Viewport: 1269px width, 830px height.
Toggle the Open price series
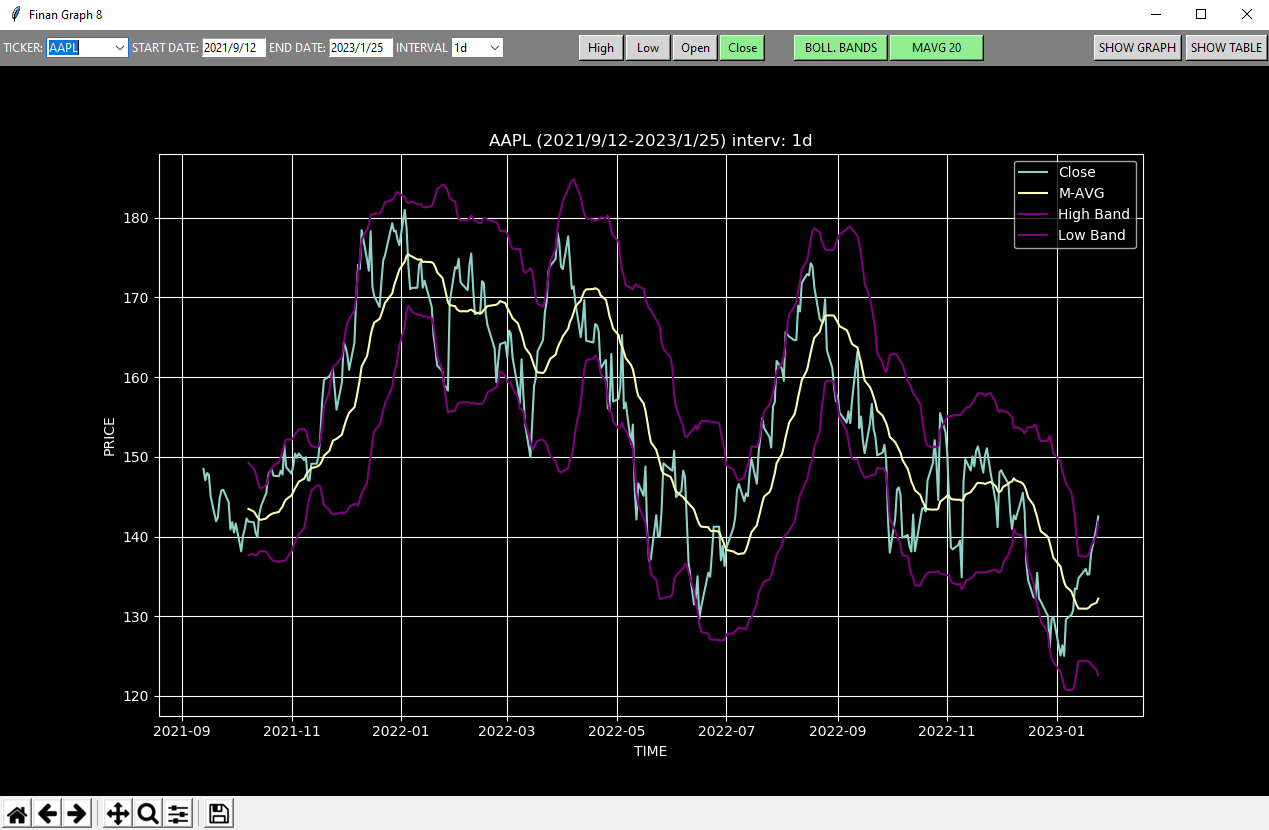[x=695, y=48]
